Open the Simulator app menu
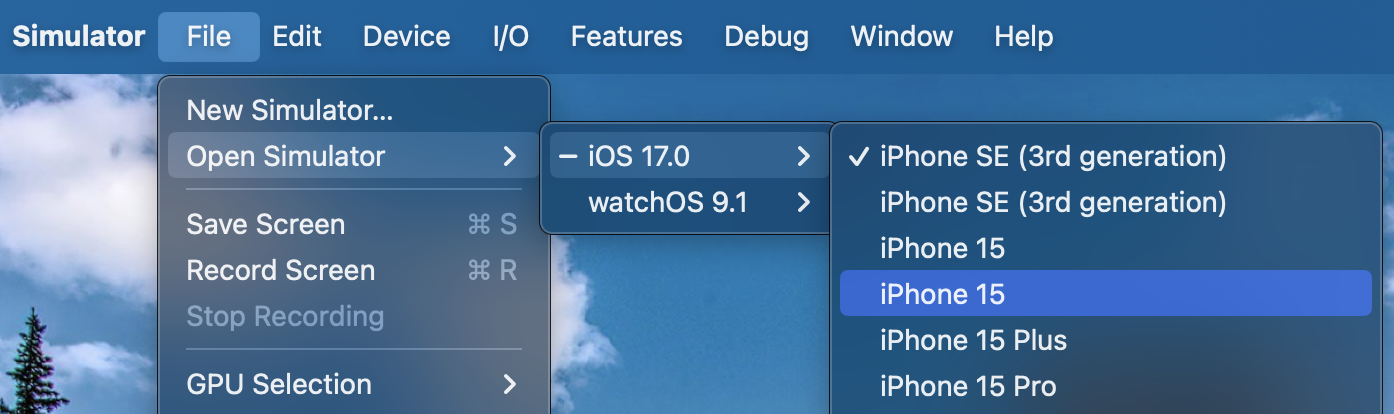This screenshot has height=414, width=1394. [x=78, y=37]
